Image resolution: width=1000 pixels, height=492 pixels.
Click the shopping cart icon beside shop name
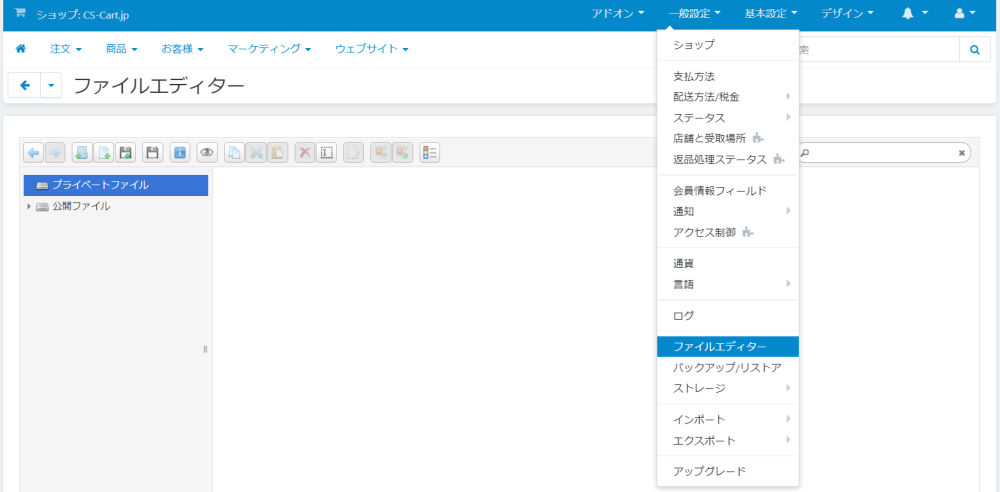click(20, 13)
